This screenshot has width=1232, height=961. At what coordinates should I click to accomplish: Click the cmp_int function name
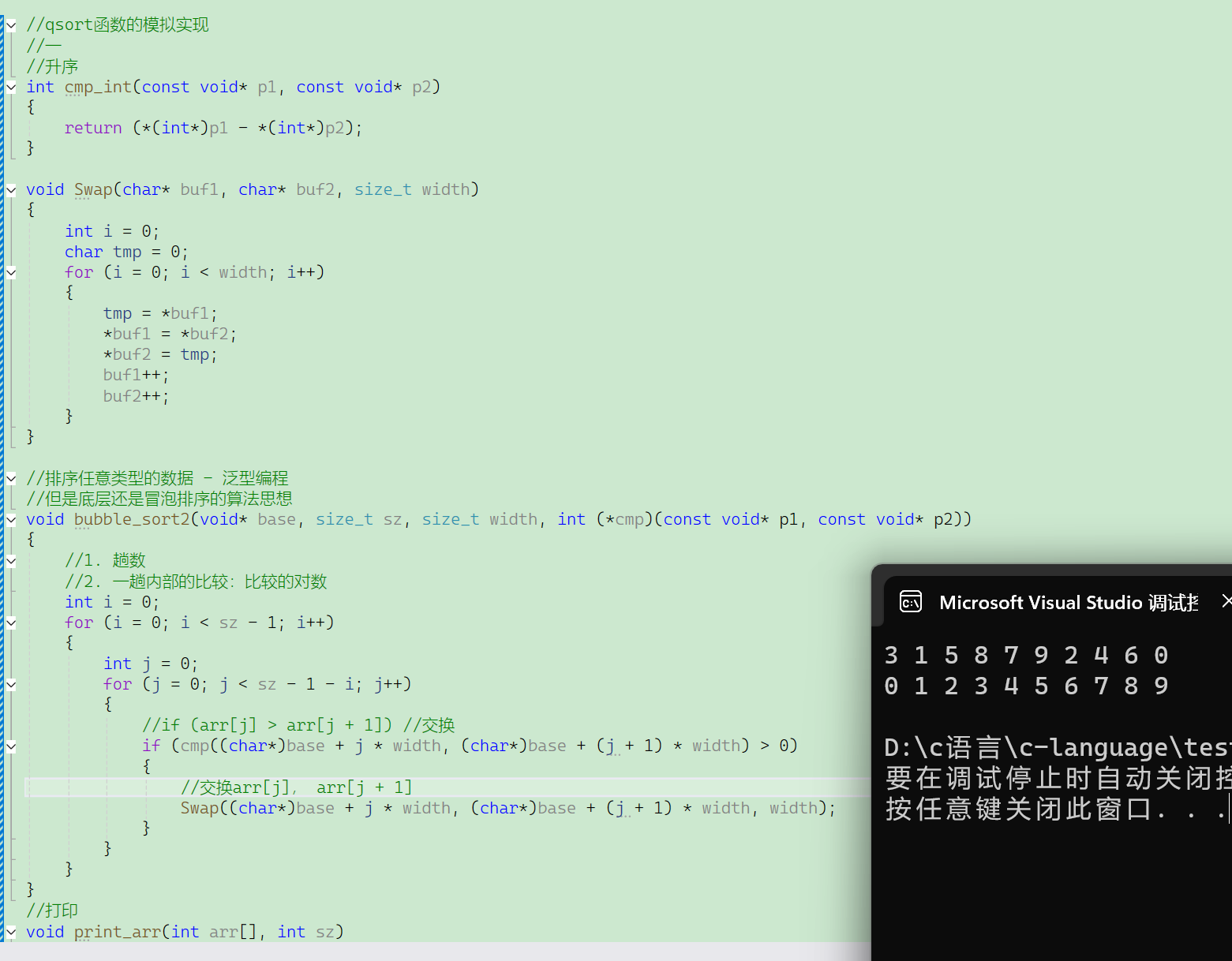pos(99,87)
